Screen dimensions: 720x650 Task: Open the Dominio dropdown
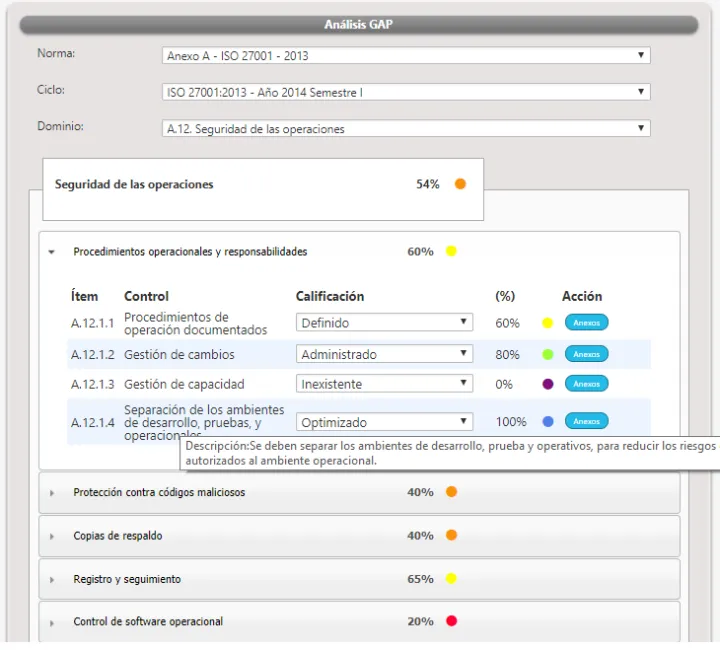(x=406, y=129)
